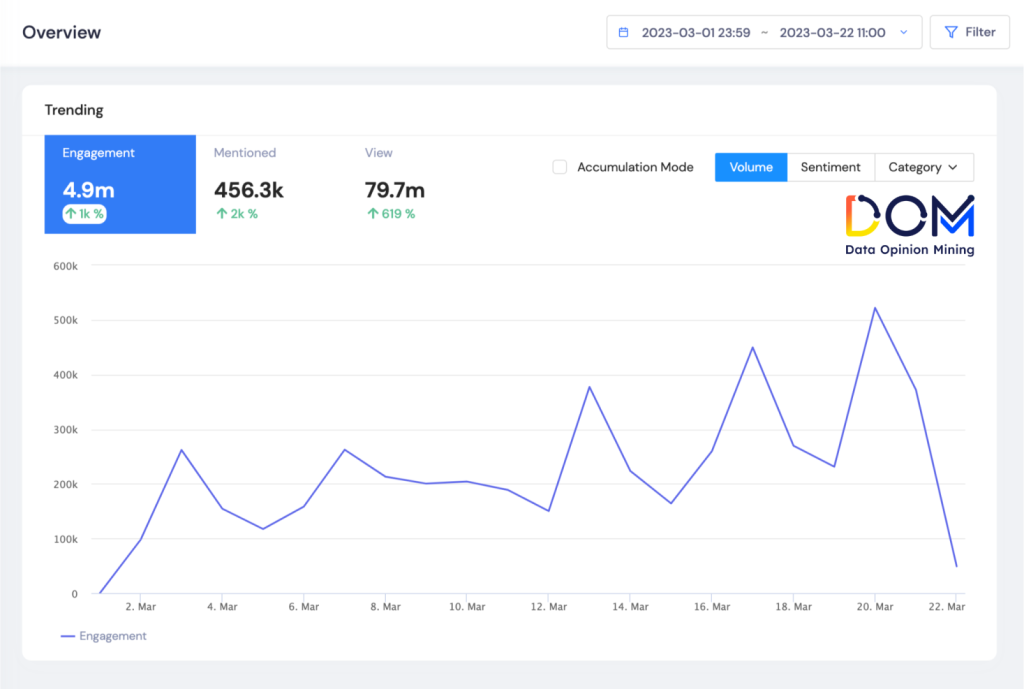
Task: Select the Volume view toggle
Action: click(x=751, y=167)
